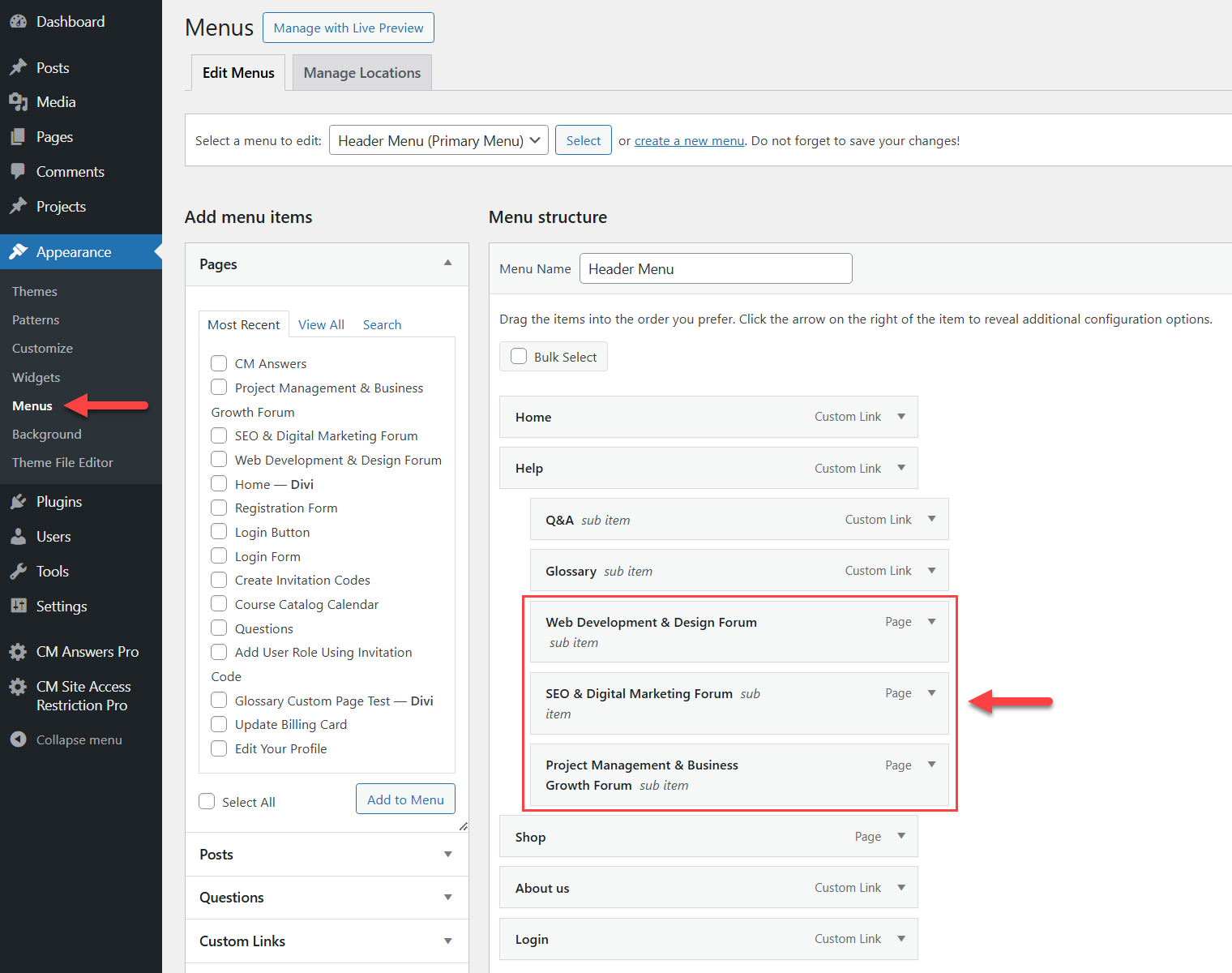This screenshot has width=1232, height=973.
Task: Check Project Management & Business page checkbox
Action: tap(219, 388)
